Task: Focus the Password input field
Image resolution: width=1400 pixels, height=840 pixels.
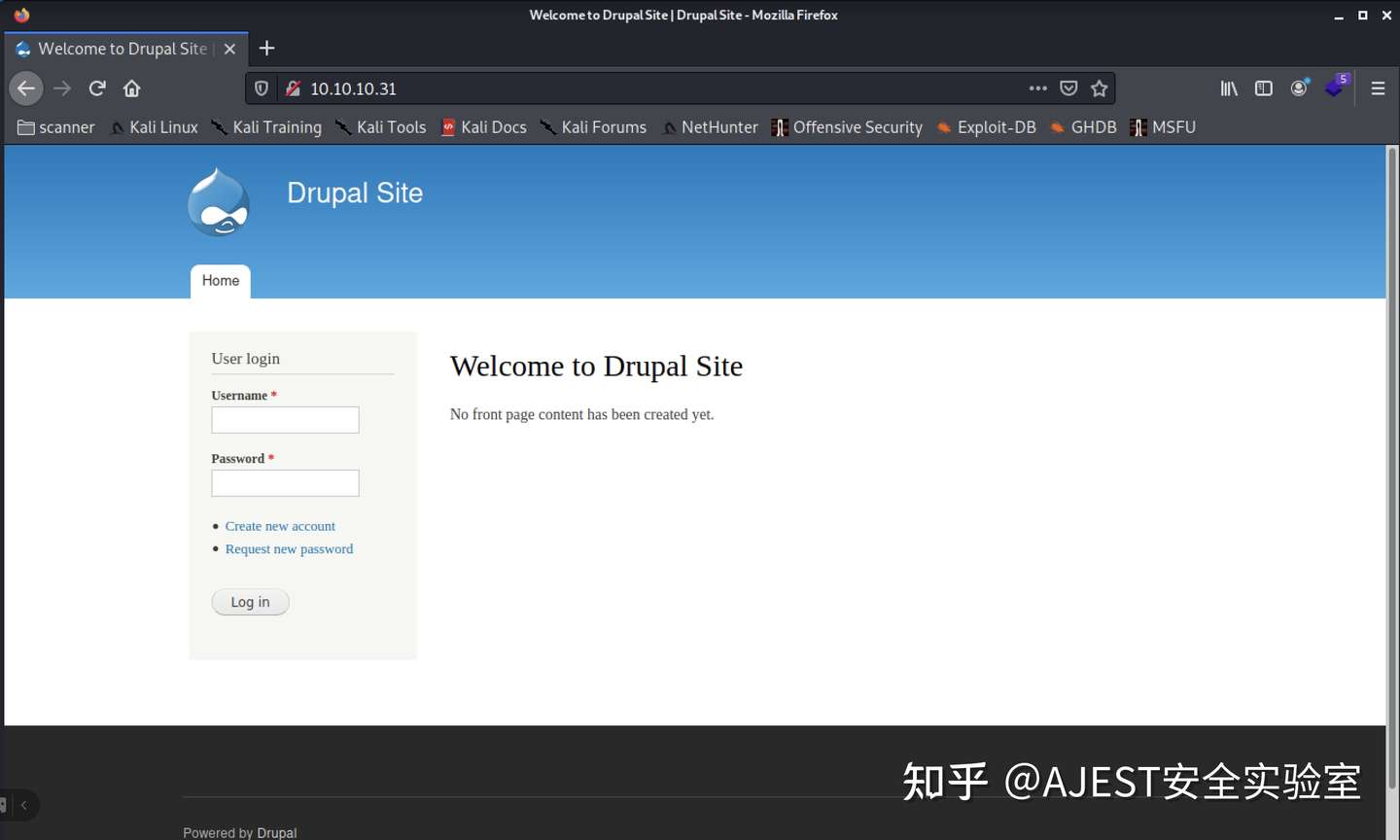Action: coord(285,483)
